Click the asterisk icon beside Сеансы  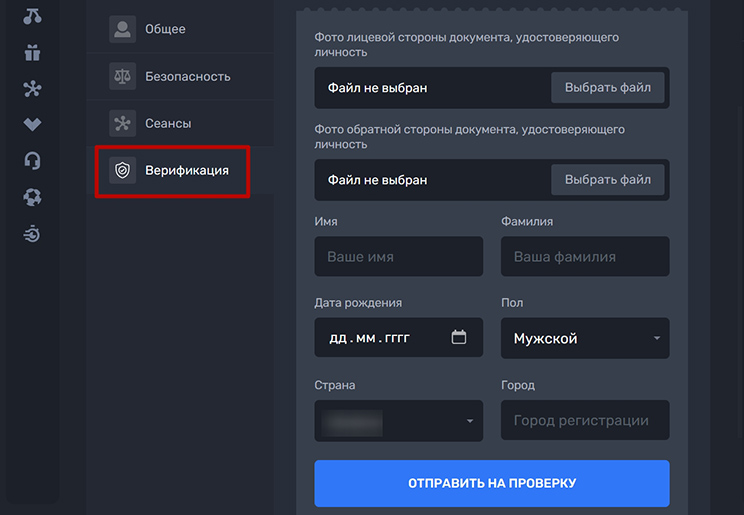click(122, 123)
